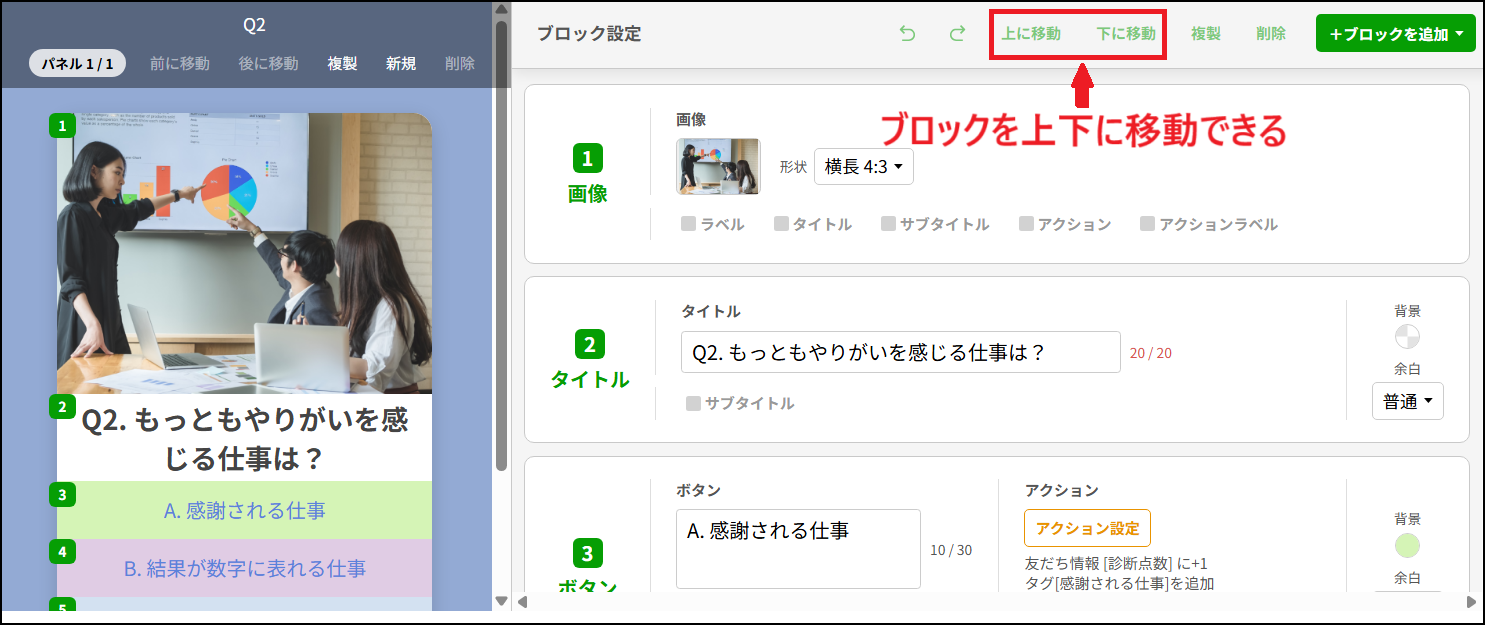This screenshot has height=625, width=1485.
Task: Click the number 3 ボタン block icon
Action: click(587, 553)
